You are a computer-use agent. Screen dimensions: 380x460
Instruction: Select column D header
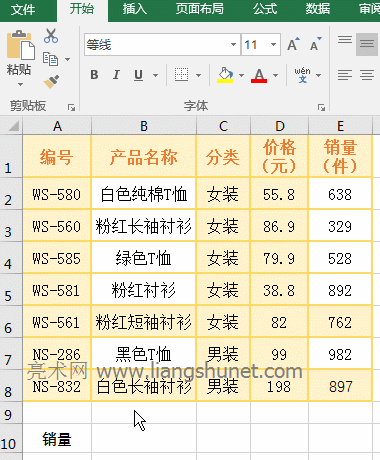(x=279, y=126)
